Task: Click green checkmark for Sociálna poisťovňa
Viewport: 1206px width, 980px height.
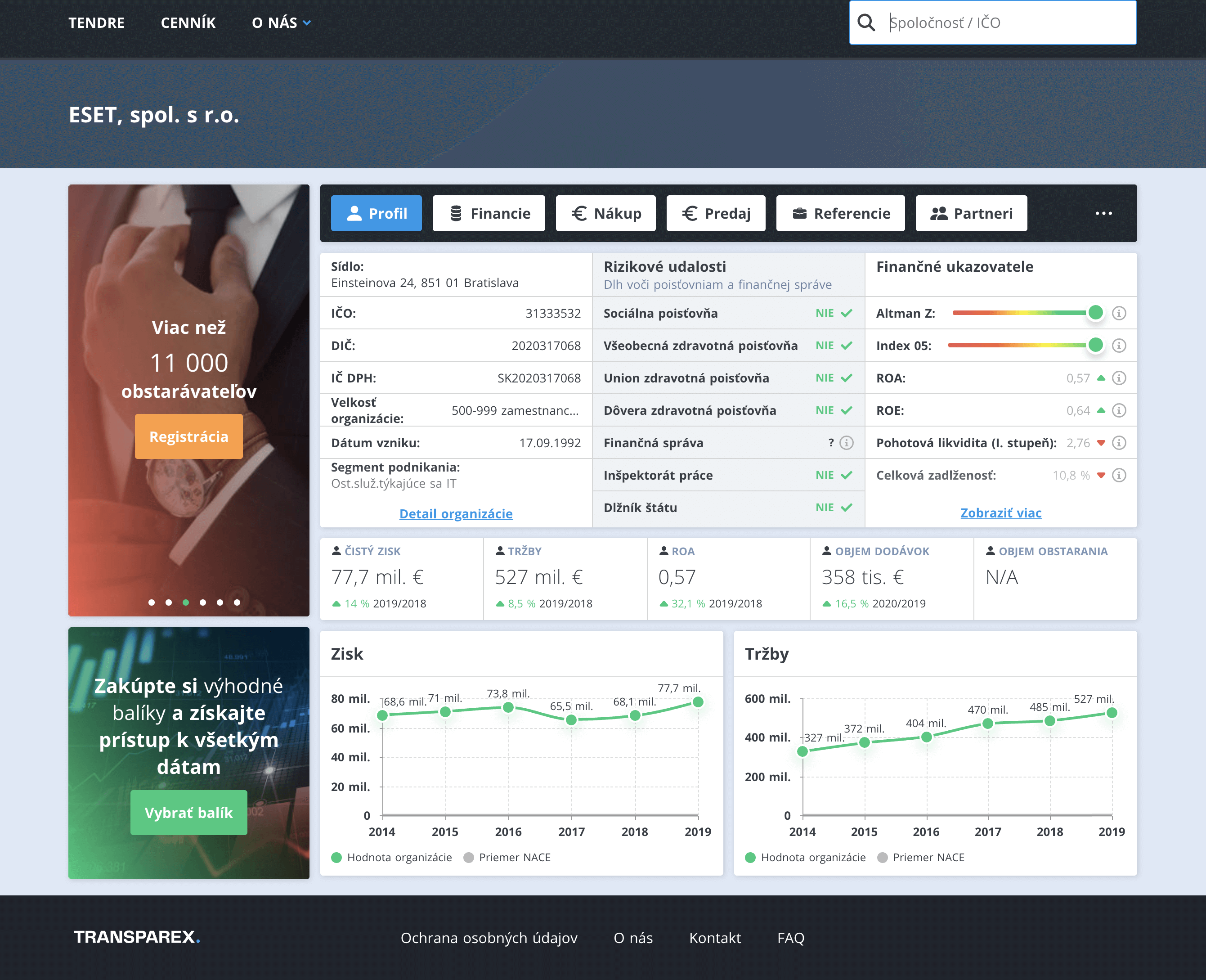Action: 847,313
